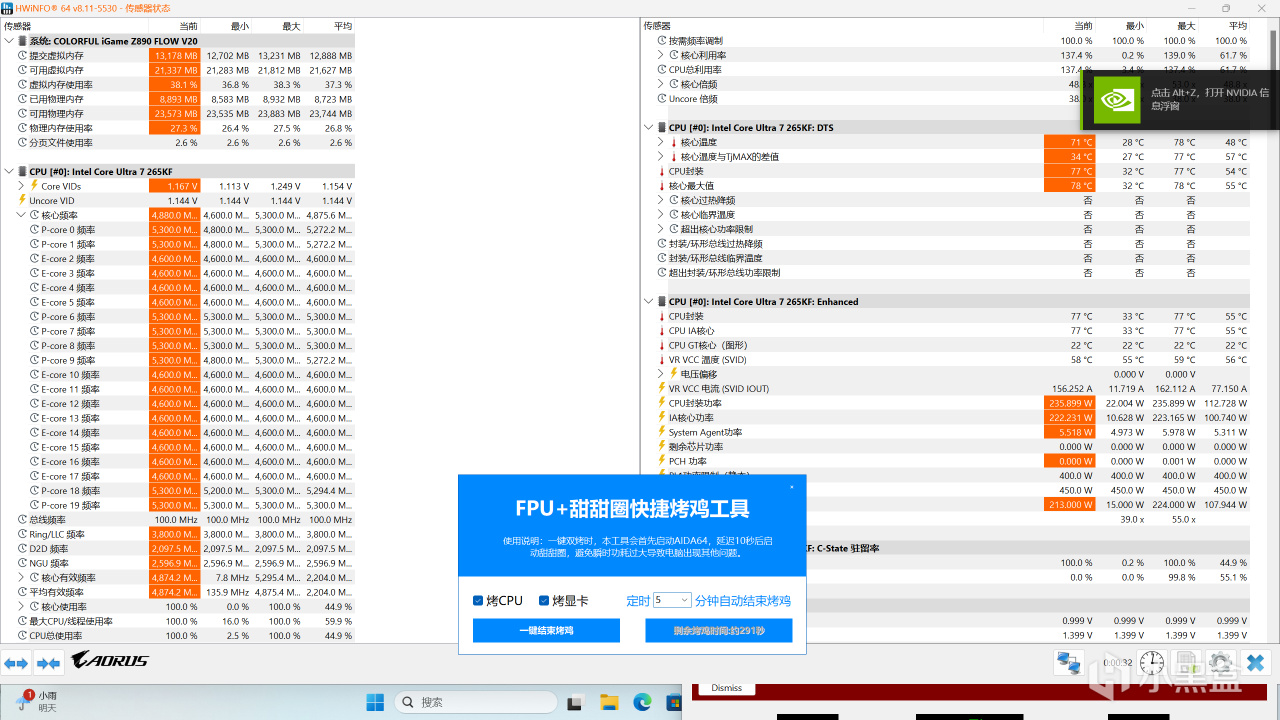Open the 定时 minutes dropdown
1280x720 pixels.
(672, 600)
